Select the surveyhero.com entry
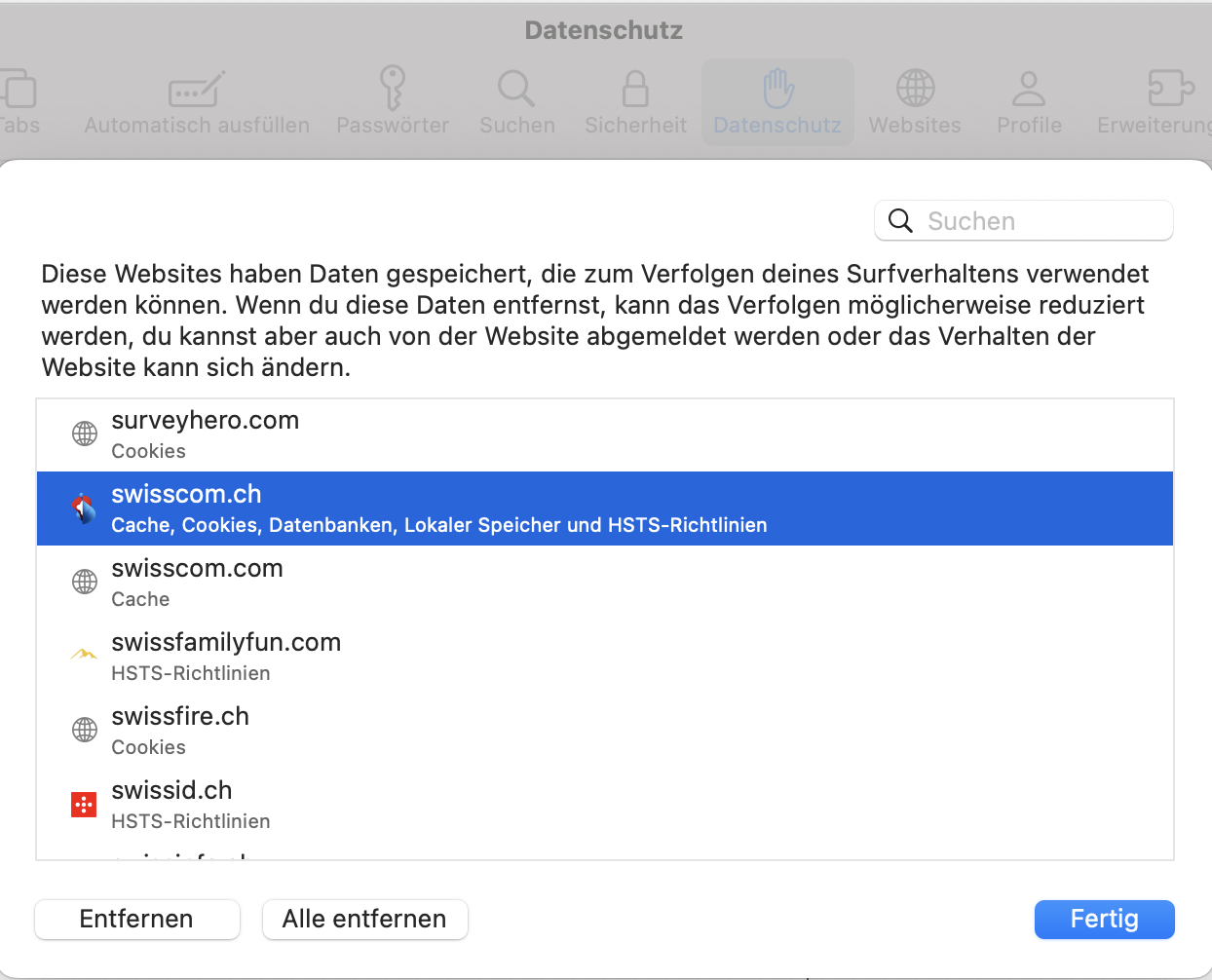The height and width of the screenshot is (980, 1212). coord(605,434)
